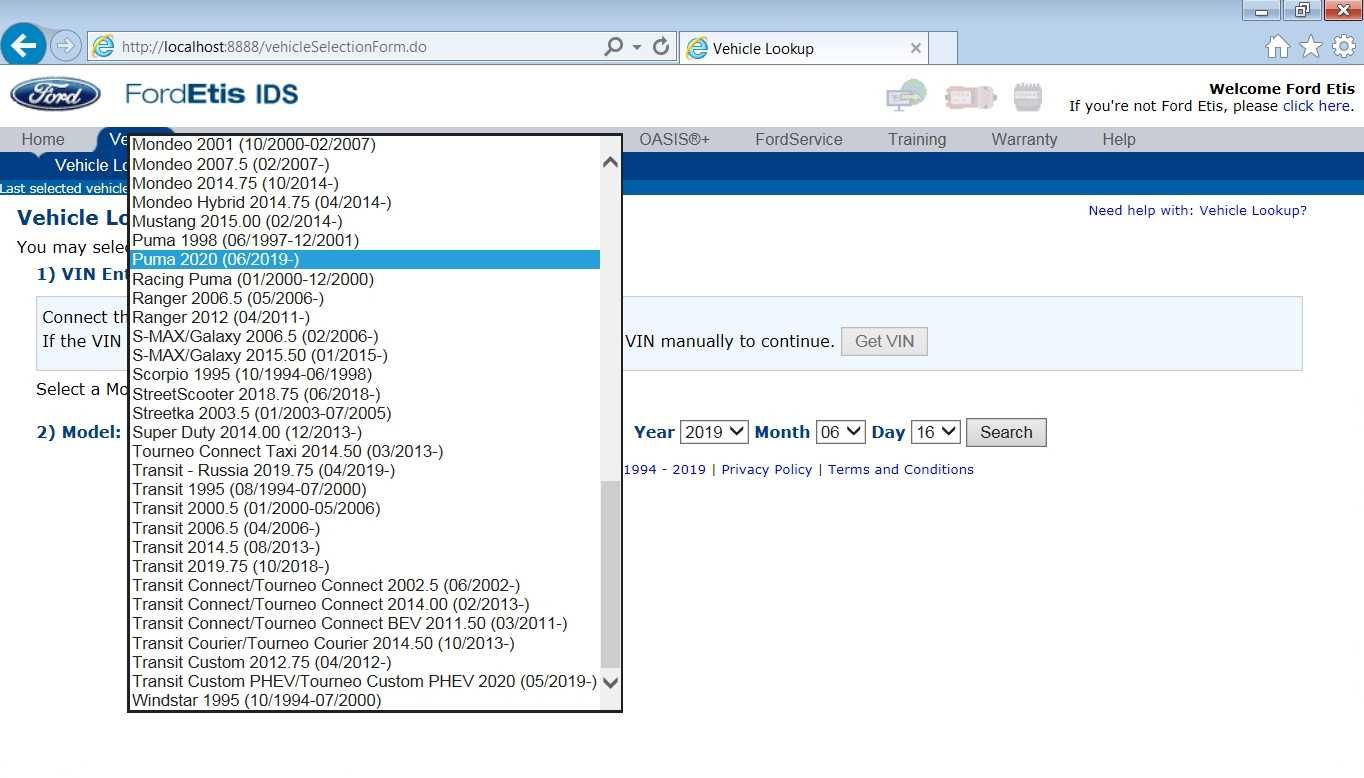Open the Privacy Policy link
1364x778 pixels.
point(767,469)
